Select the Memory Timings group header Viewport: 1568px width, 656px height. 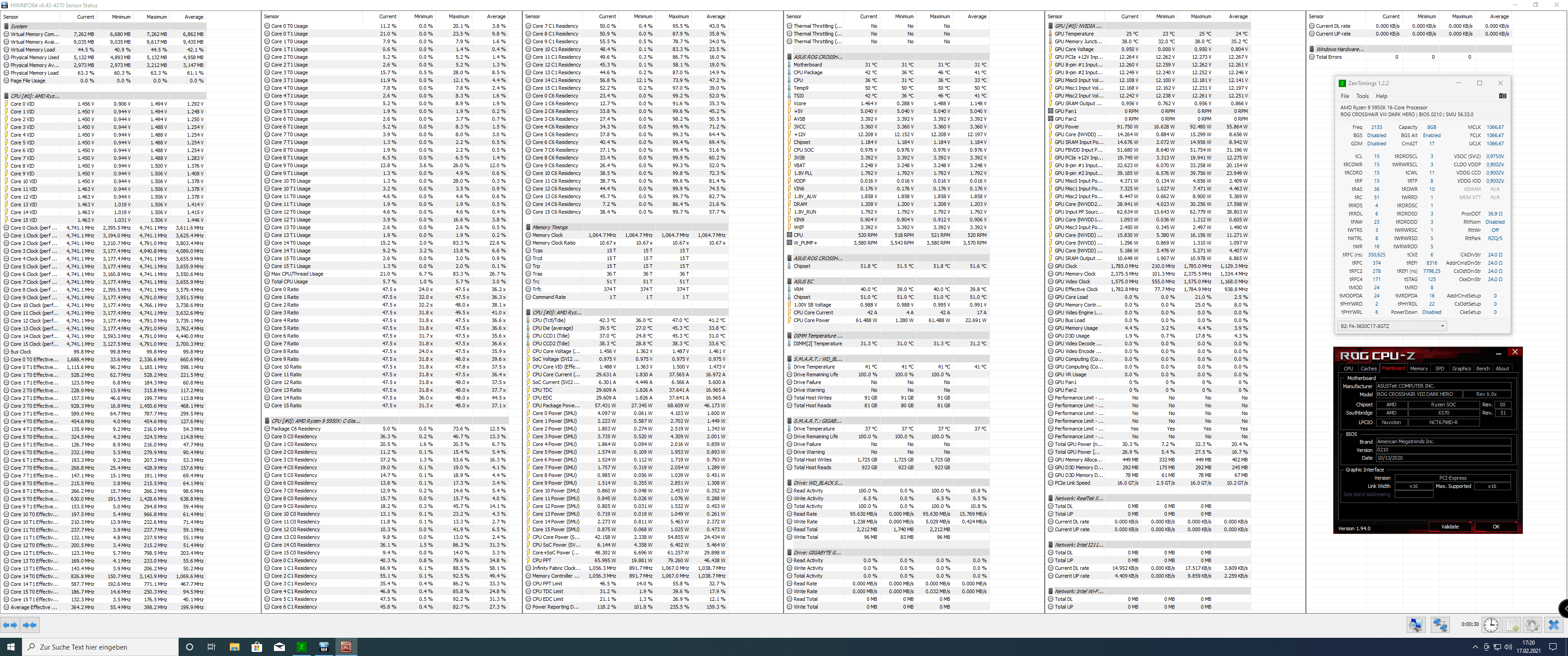[x=626, y=228]
